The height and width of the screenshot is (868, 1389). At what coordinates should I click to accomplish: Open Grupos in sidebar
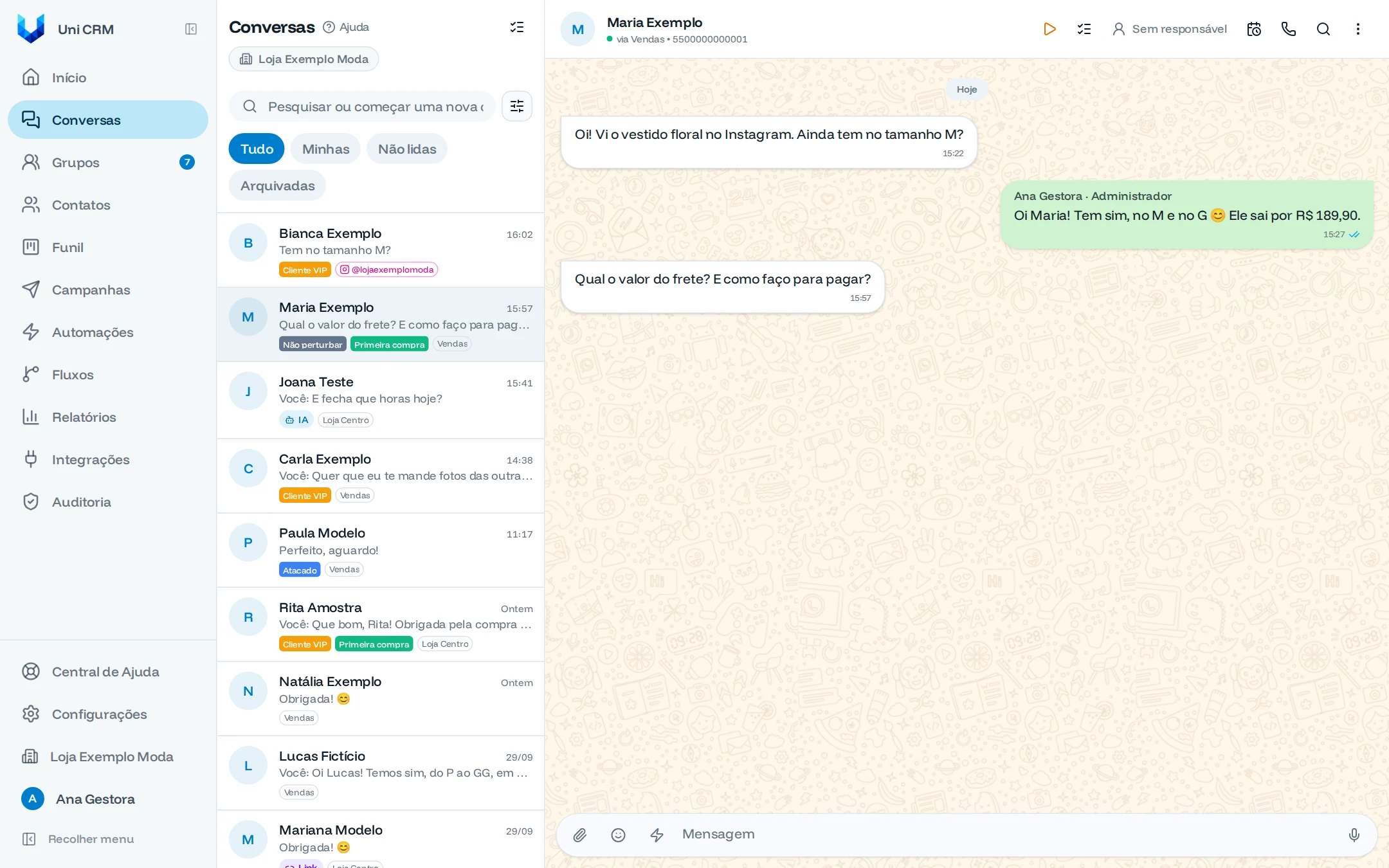(108, 162)
